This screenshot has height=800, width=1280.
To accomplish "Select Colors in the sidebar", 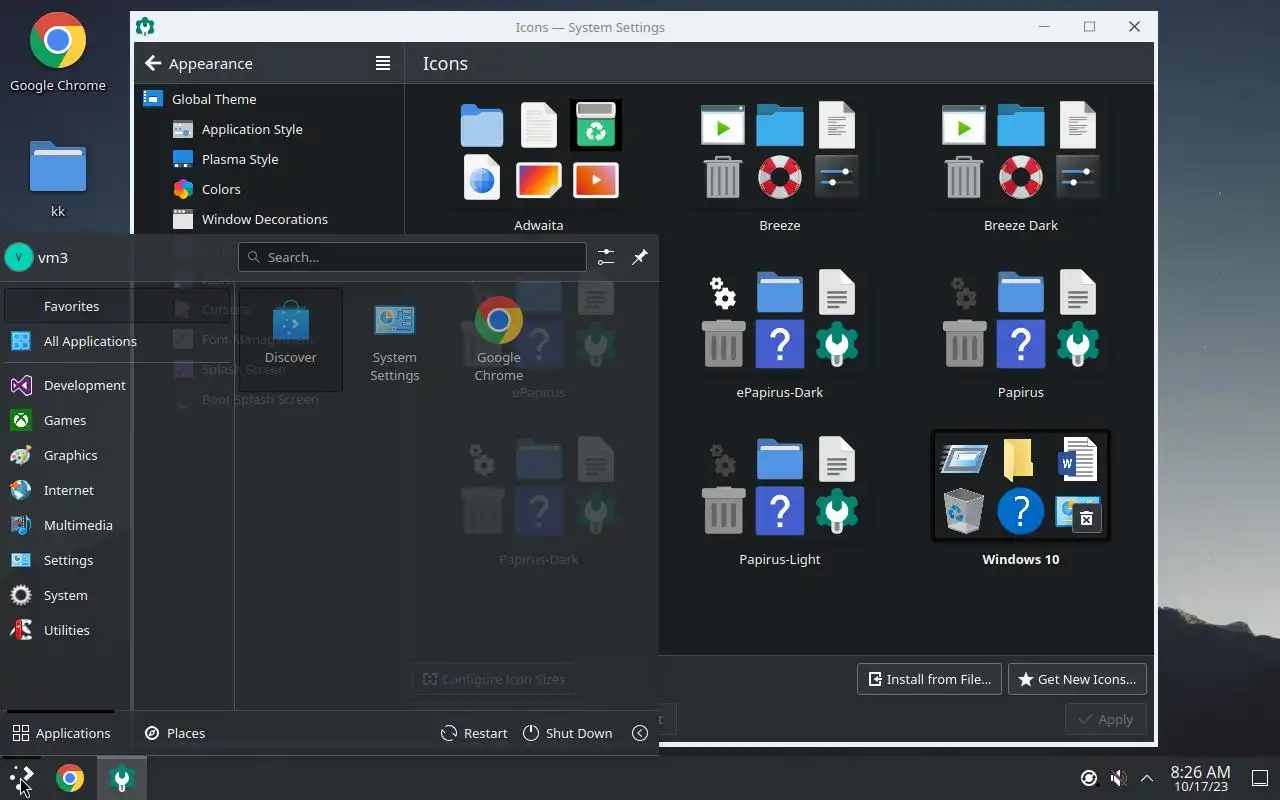I will pyautogui.click(x=268, y=189).
